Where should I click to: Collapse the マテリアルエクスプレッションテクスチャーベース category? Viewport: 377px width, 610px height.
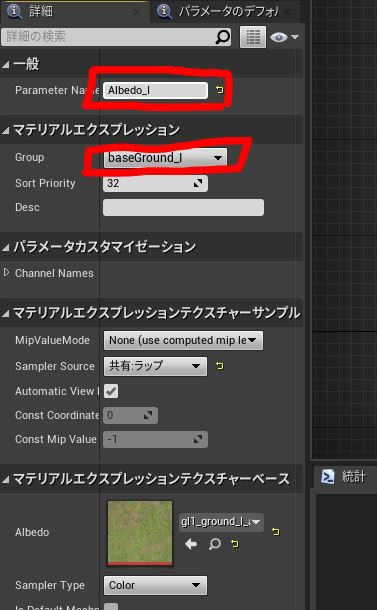pyautogui.click(x=5, y=479)
